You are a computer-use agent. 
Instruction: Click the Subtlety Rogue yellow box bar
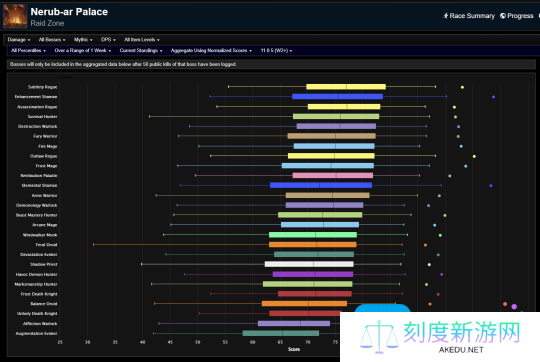pos(346,87)
